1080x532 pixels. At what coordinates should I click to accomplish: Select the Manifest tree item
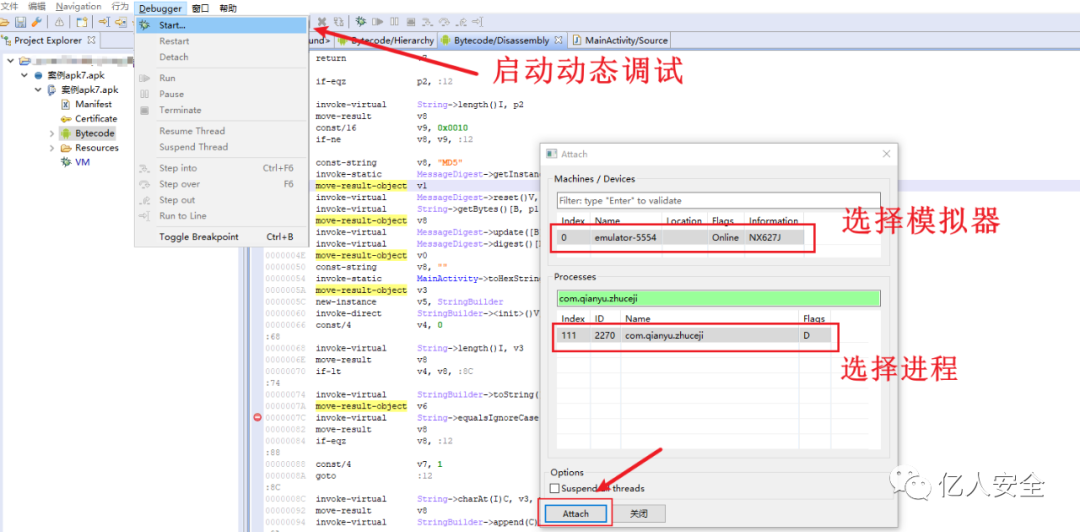[94, 104]
